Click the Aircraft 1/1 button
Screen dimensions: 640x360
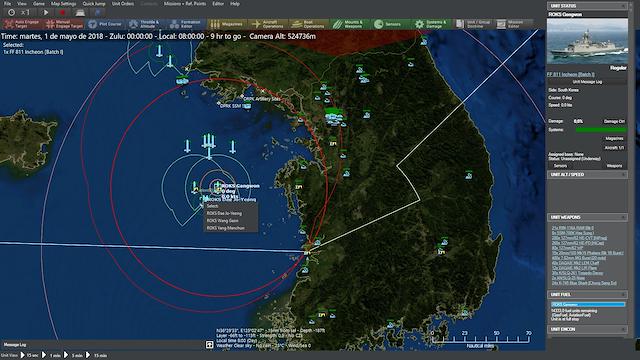point(614,147)
